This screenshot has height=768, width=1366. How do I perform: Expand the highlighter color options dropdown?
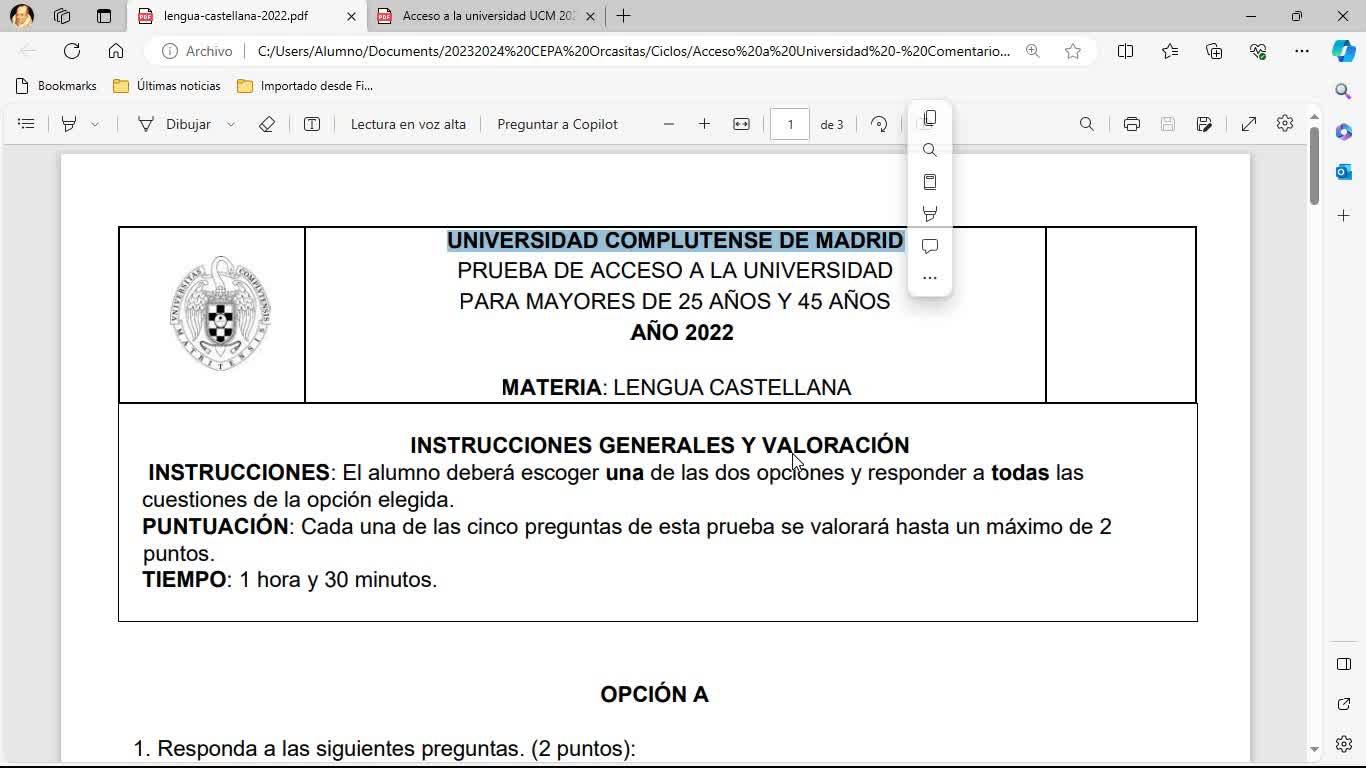point(95,124)
